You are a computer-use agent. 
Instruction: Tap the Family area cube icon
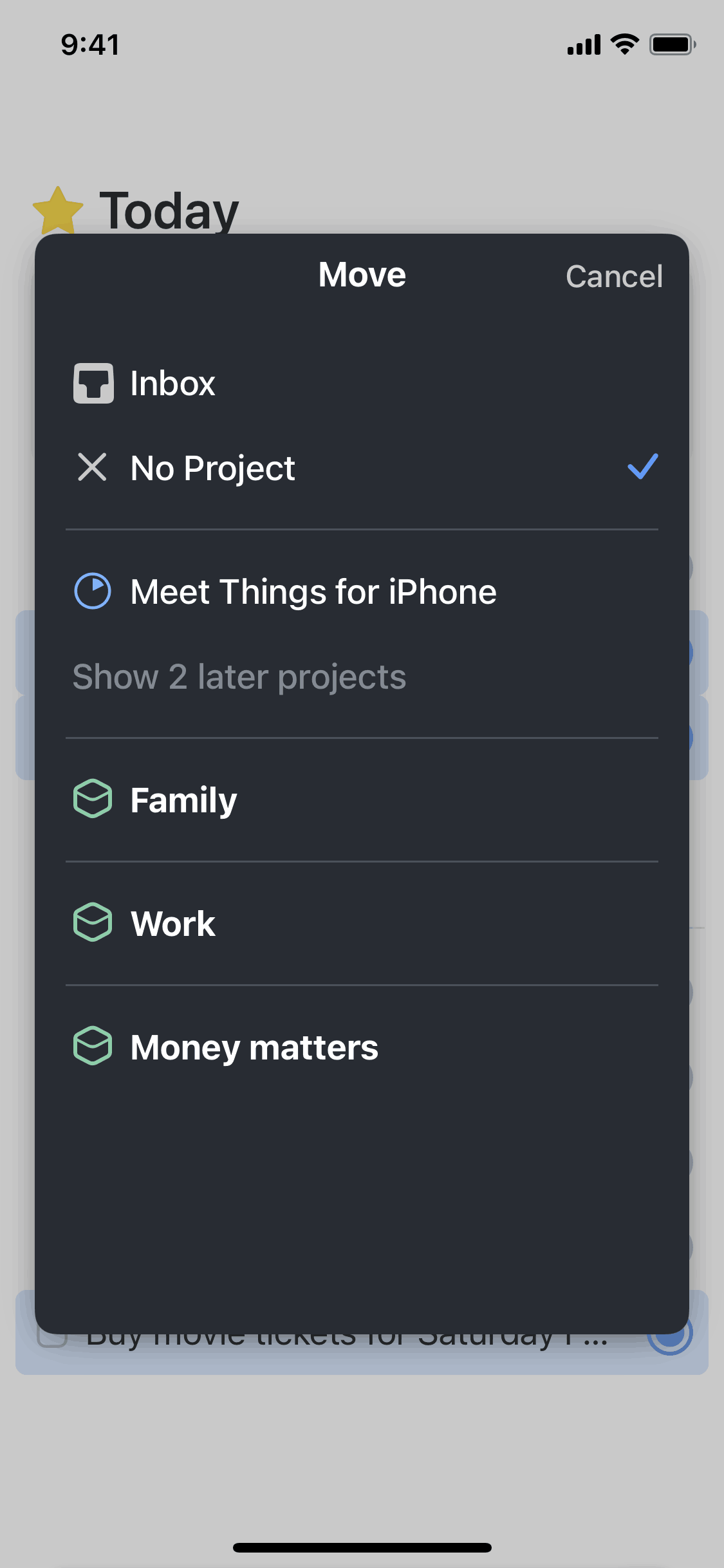(x=93, y=799)
